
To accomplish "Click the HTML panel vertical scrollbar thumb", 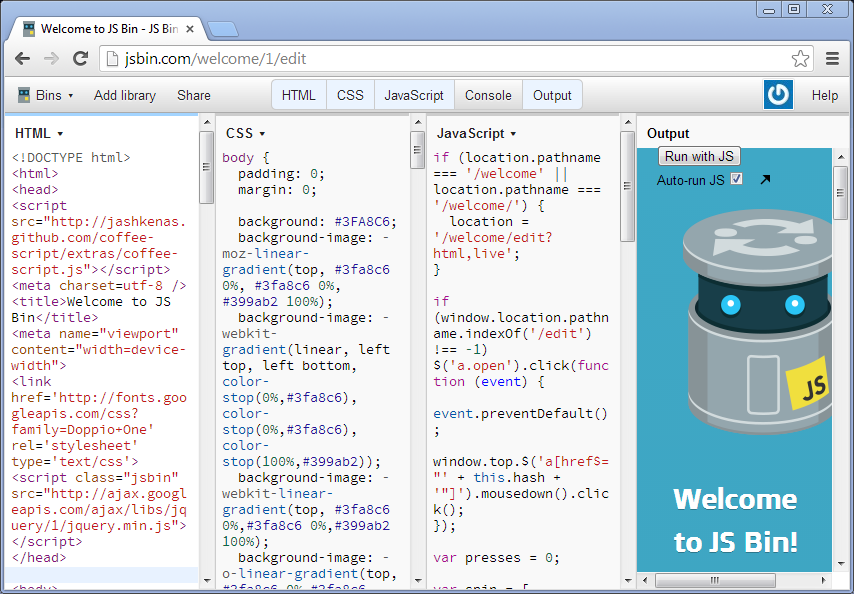I will click(207, 167).
